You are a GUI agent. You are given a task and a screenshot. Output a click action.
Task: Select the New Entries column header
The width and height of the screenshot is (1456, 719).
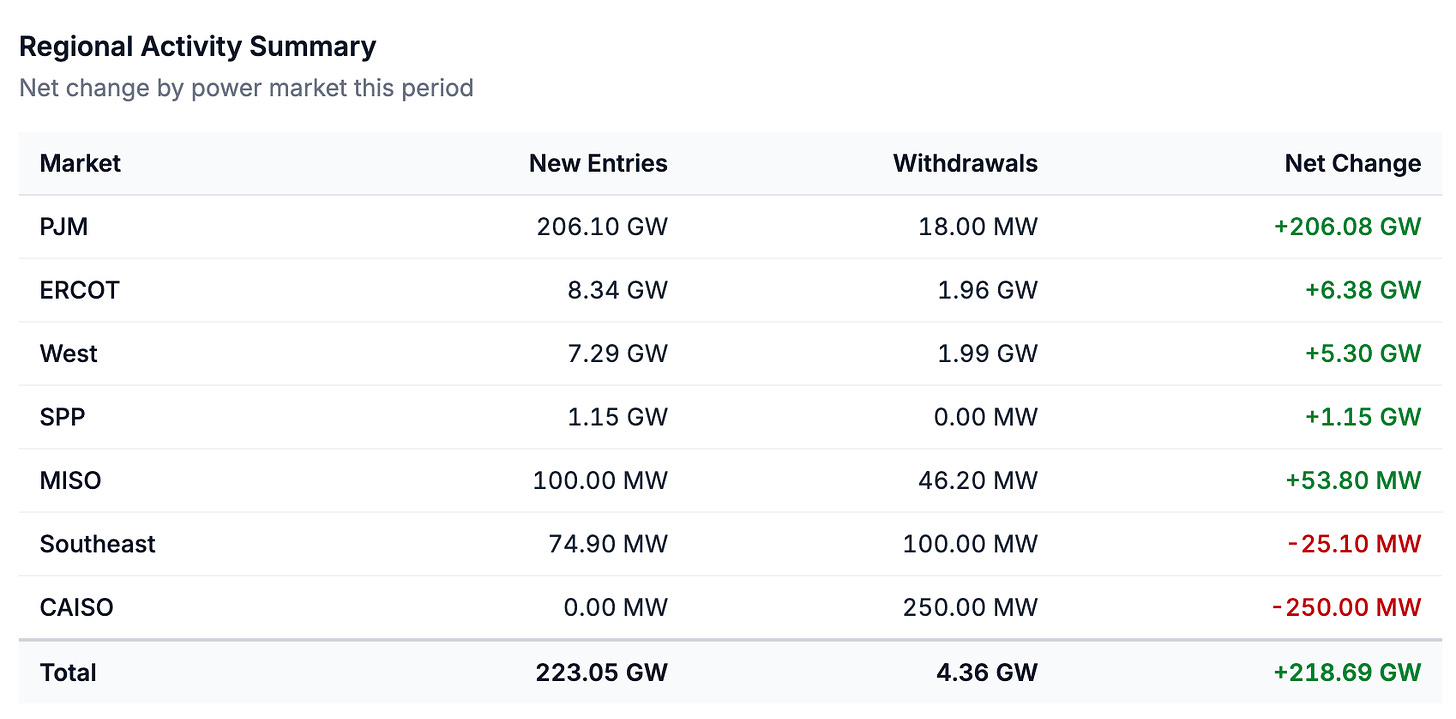[598, 163]
